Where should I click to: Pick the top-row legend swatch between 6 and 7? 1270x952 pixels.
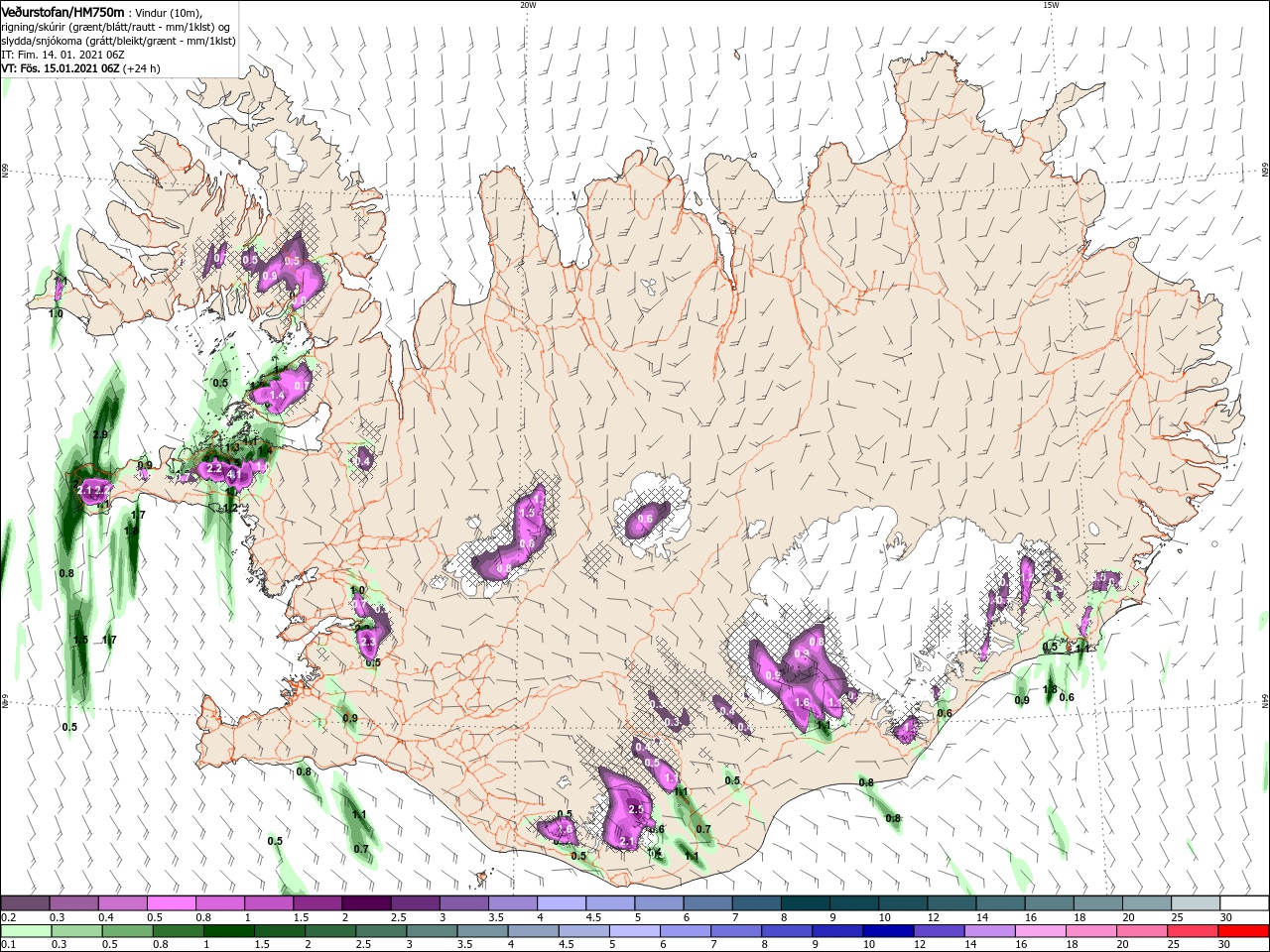click(707, 903)
